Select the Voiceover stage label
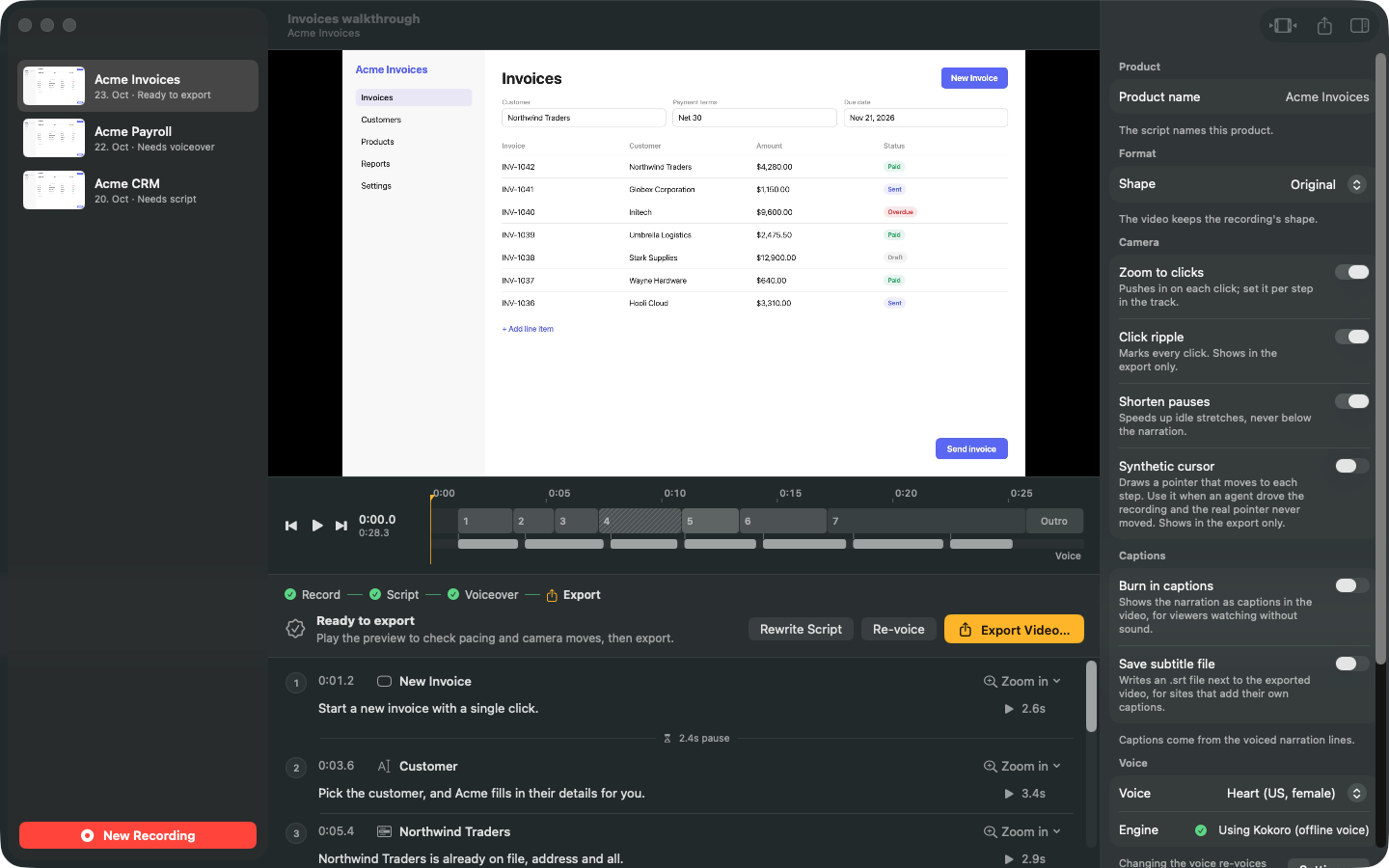This screenshot has width=1389, height=868. (491, 595)
